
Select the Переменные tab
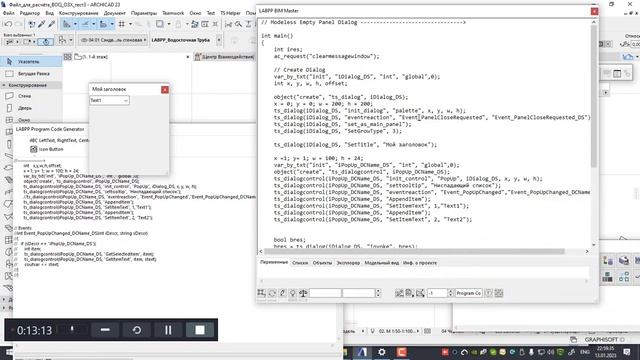[x=274, y=262]
